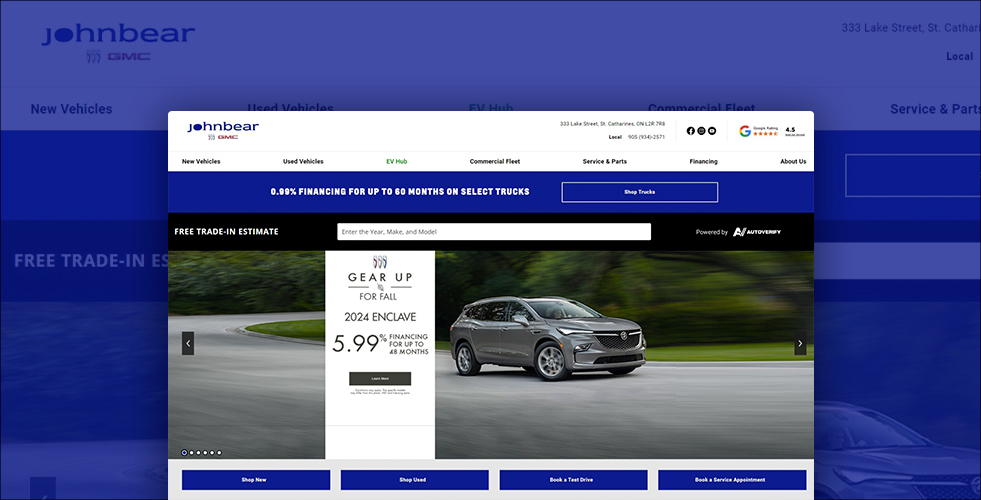Click the YouTube social icon
Screen dimensions: 981x500
point(712,131)
